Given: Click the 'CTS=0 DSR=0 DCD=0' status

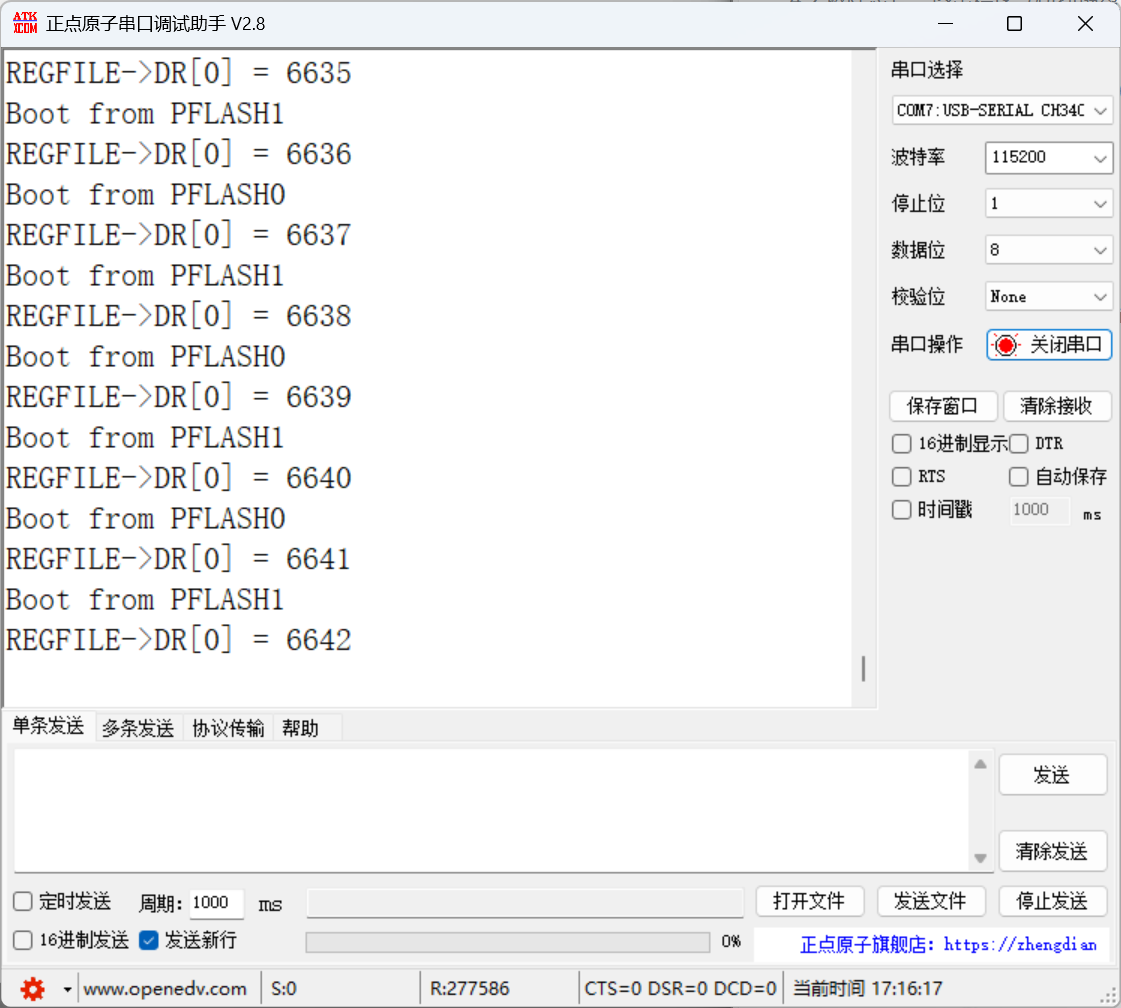Looking at the screenshot, I should coord(680,989).
